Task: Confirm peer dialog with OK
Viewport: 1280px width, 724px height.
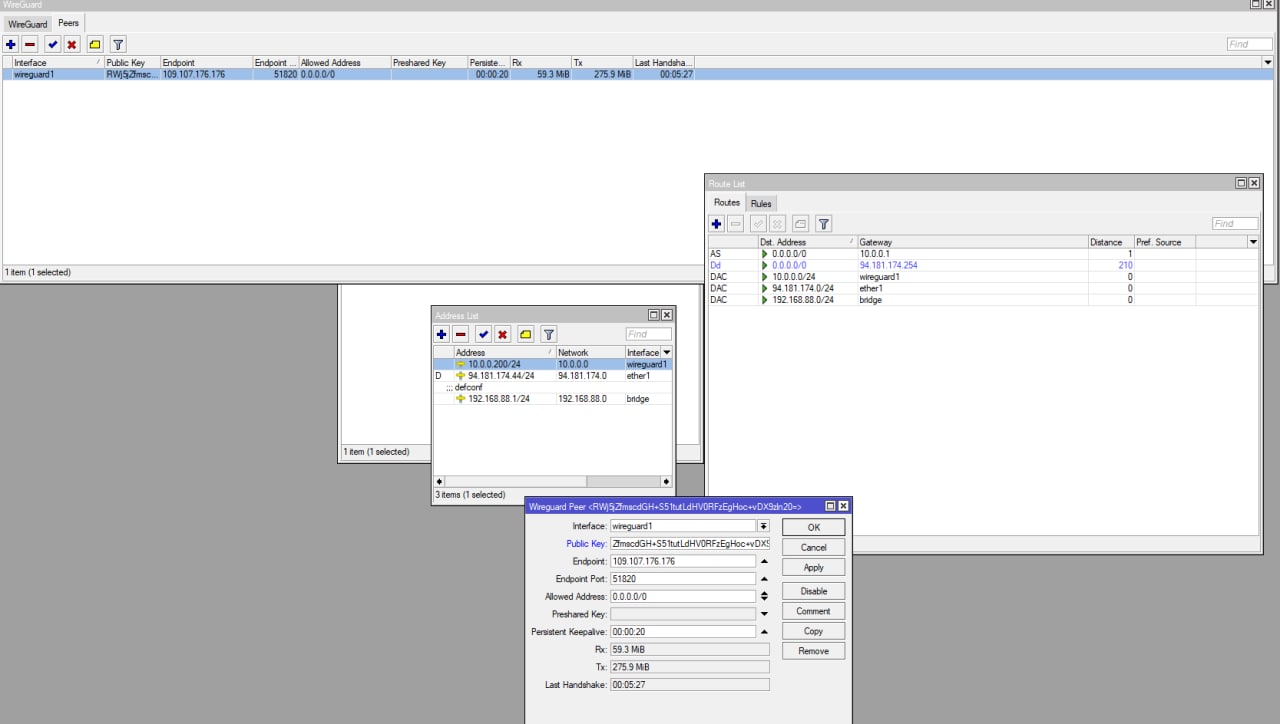Action: (x=813, y=527)
